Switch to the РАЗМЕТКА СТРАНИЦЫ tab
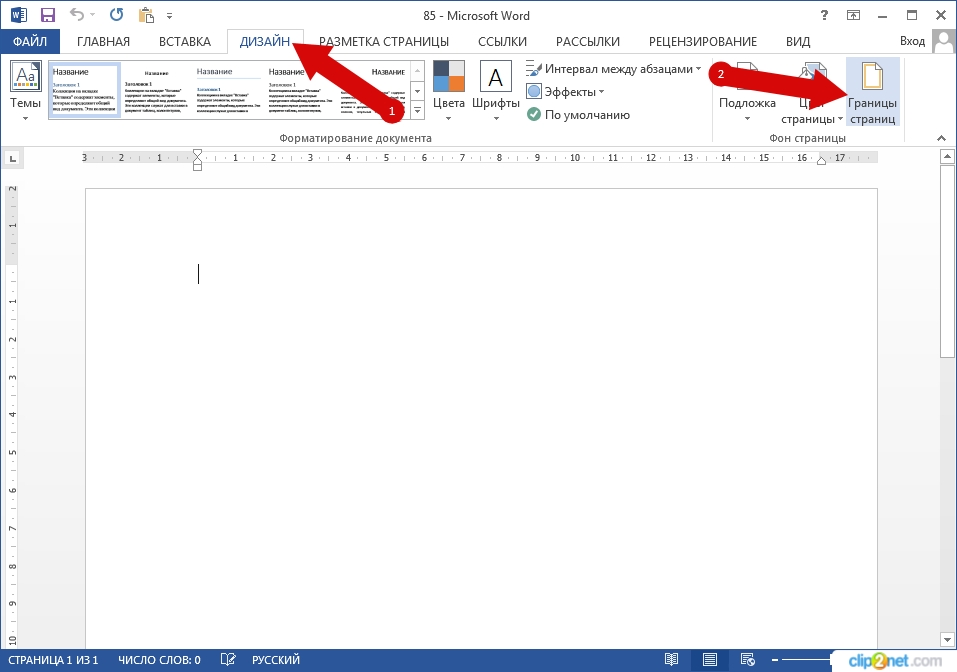Image resolution: width=957 pixels, height=672 pixels. (384, 42)
